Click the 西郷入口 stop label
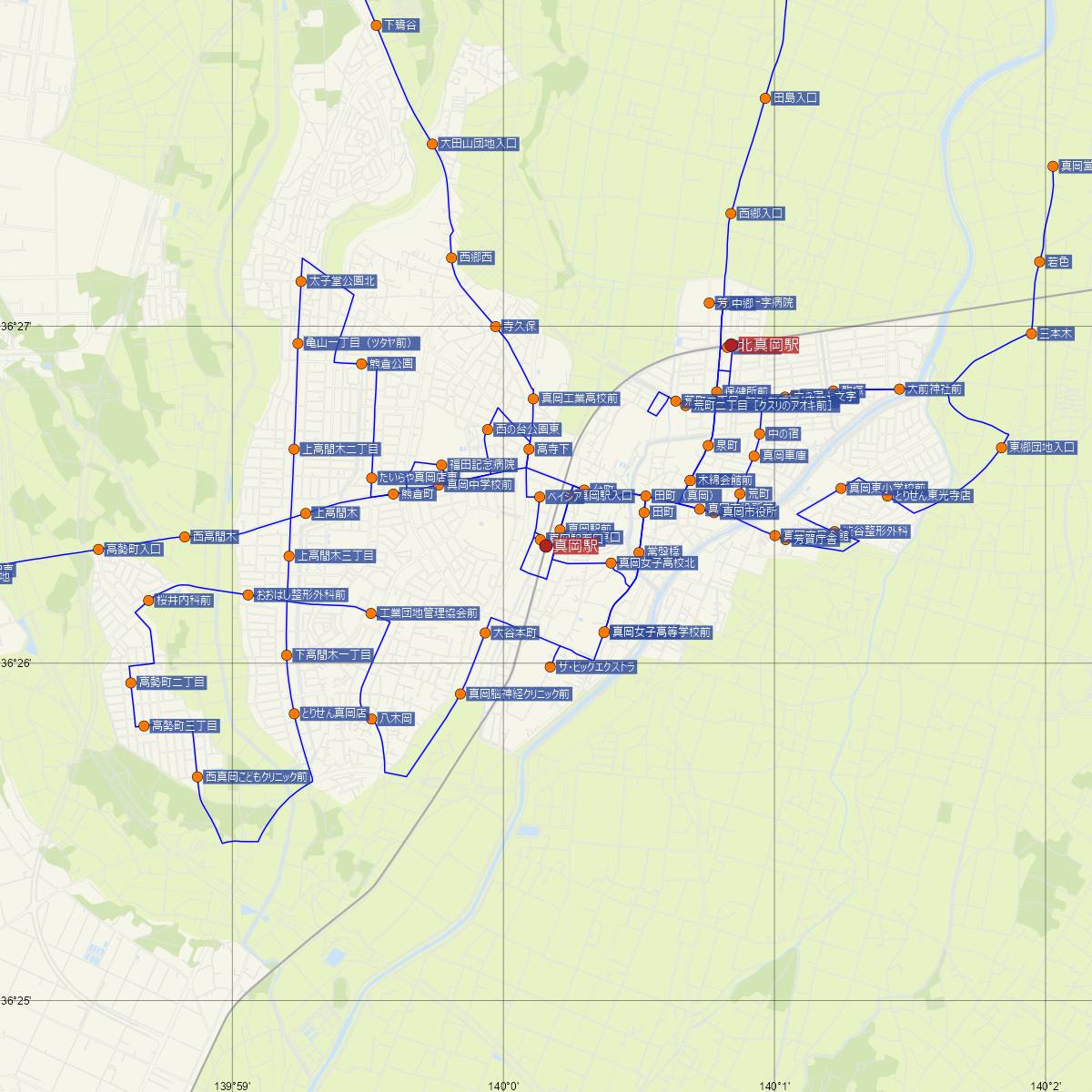Viewport: 1092px width, 1092px height. tap(762, 214)
